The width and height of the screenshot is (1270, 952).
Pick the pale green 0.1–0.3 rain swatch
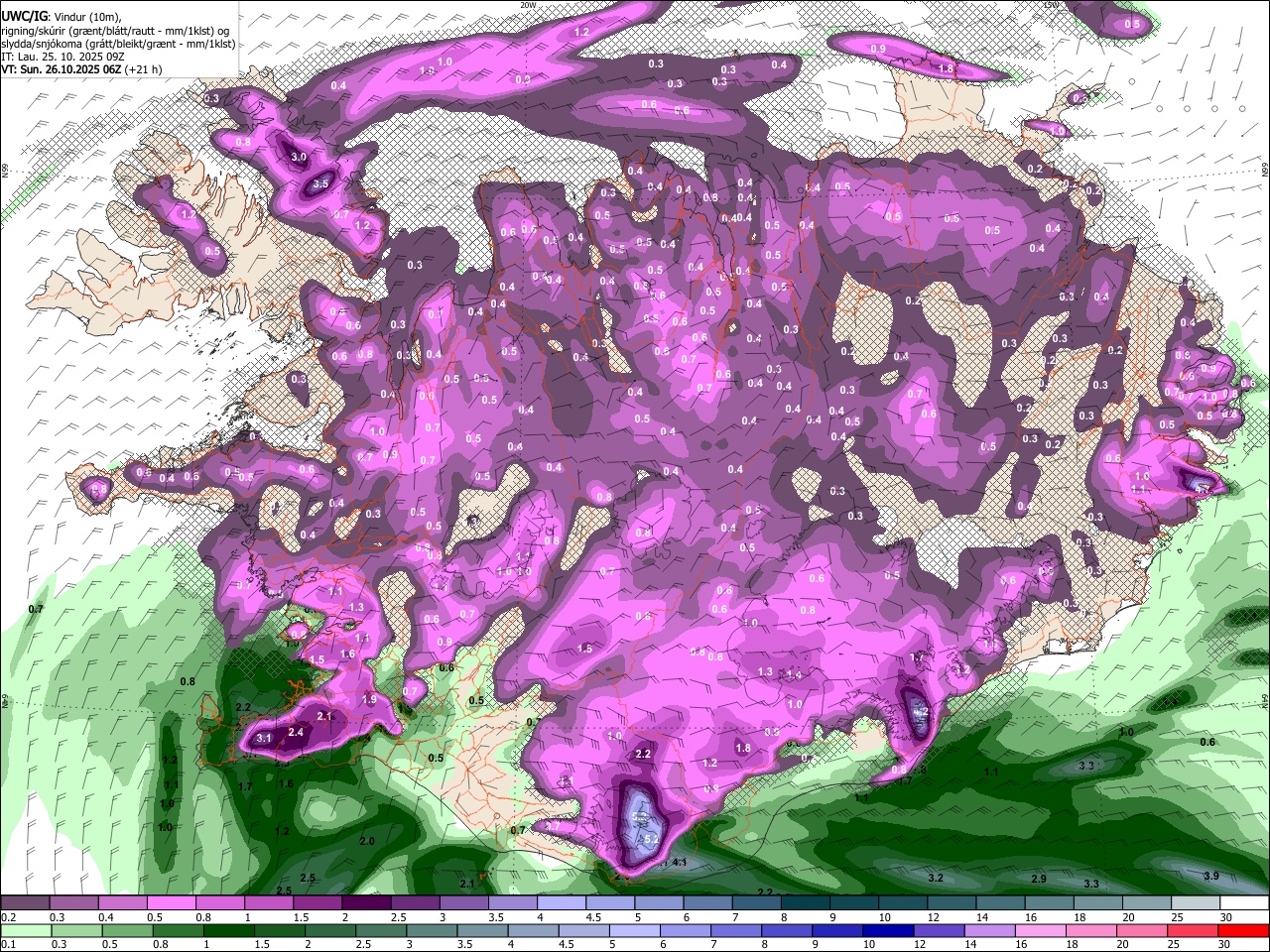pos(26,930)
